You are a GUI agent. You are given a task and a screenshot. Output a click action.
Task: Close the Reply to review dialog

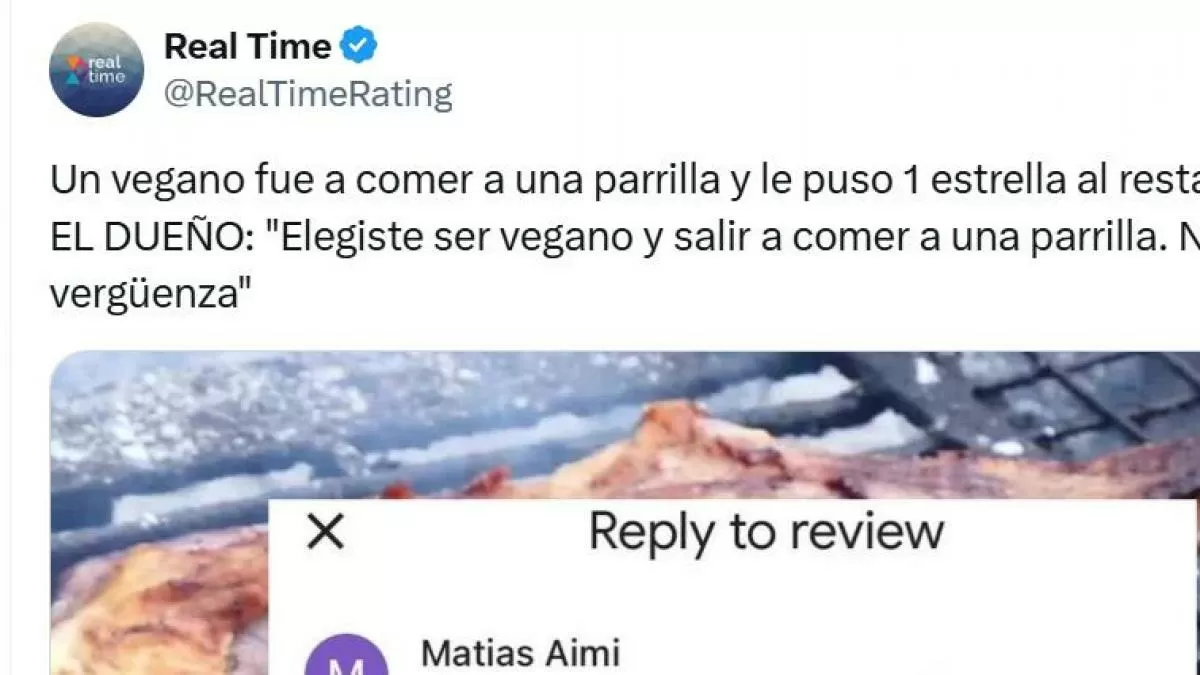click(325, 532)
